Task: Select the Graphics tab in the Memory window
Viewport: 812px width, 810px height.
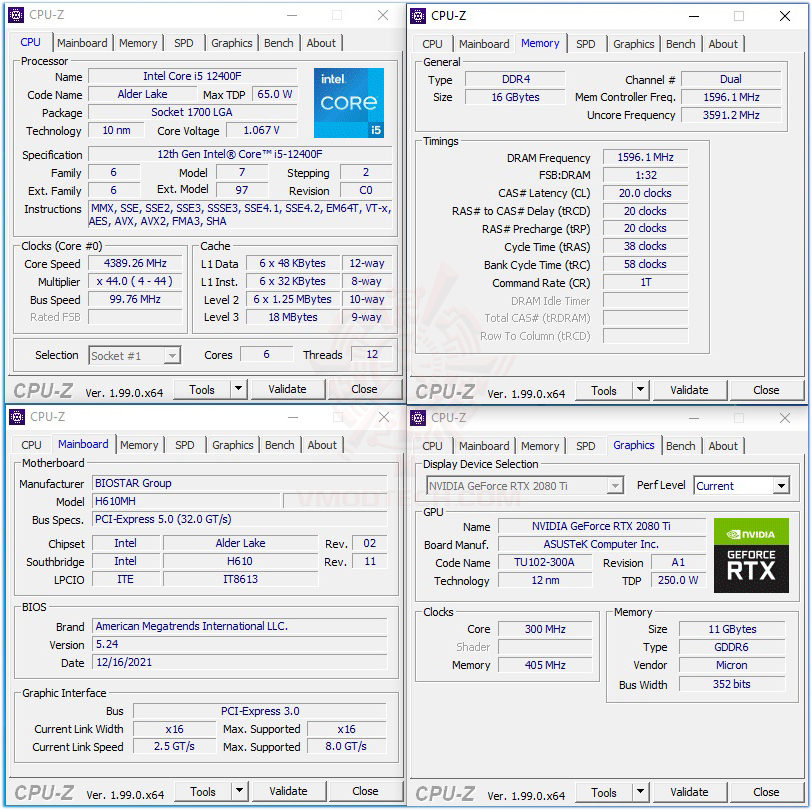Action: coord(633,44)
